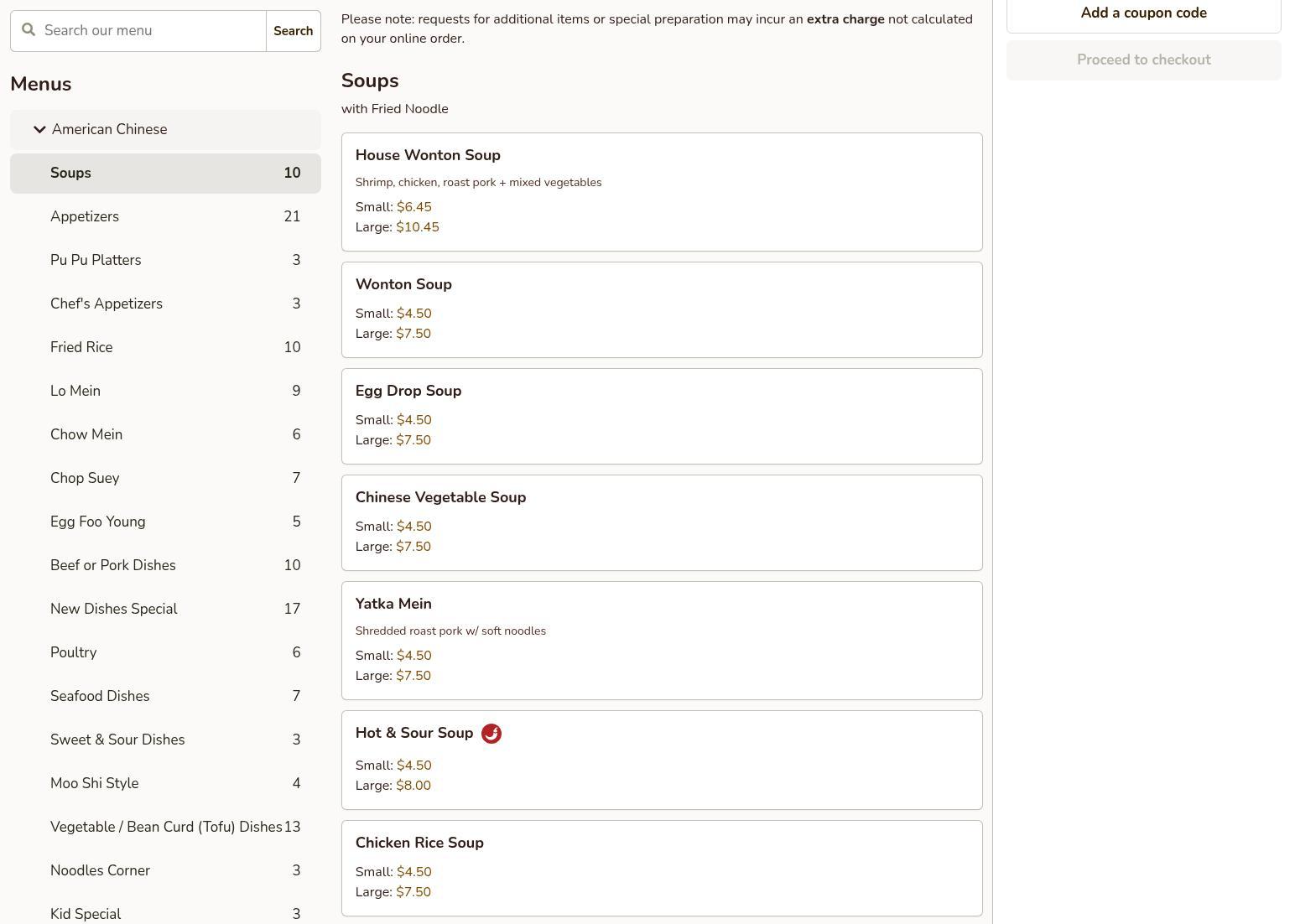
Task: Choose the Chinese Vegetable Soup item
Action: tap(662, 523)
